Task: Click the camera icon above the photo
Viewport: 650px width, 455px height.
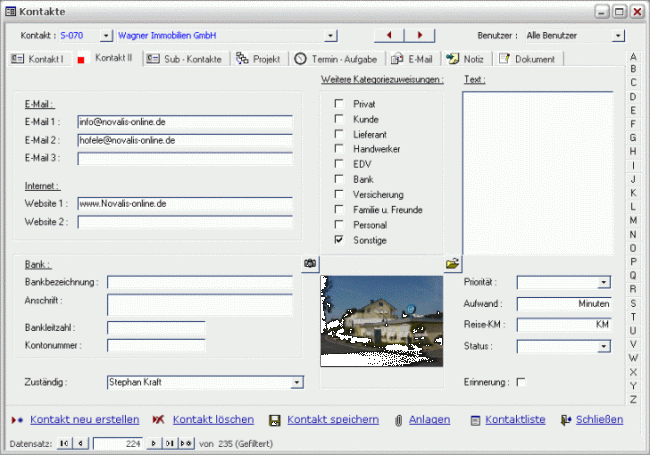Action: click(x=310, y=263)
